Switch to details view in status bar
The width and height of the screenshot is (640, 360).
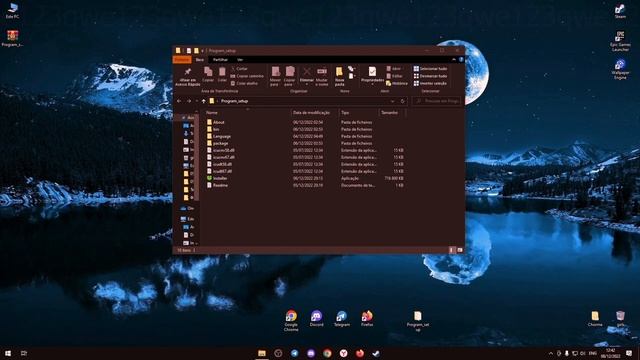[451, 250]
